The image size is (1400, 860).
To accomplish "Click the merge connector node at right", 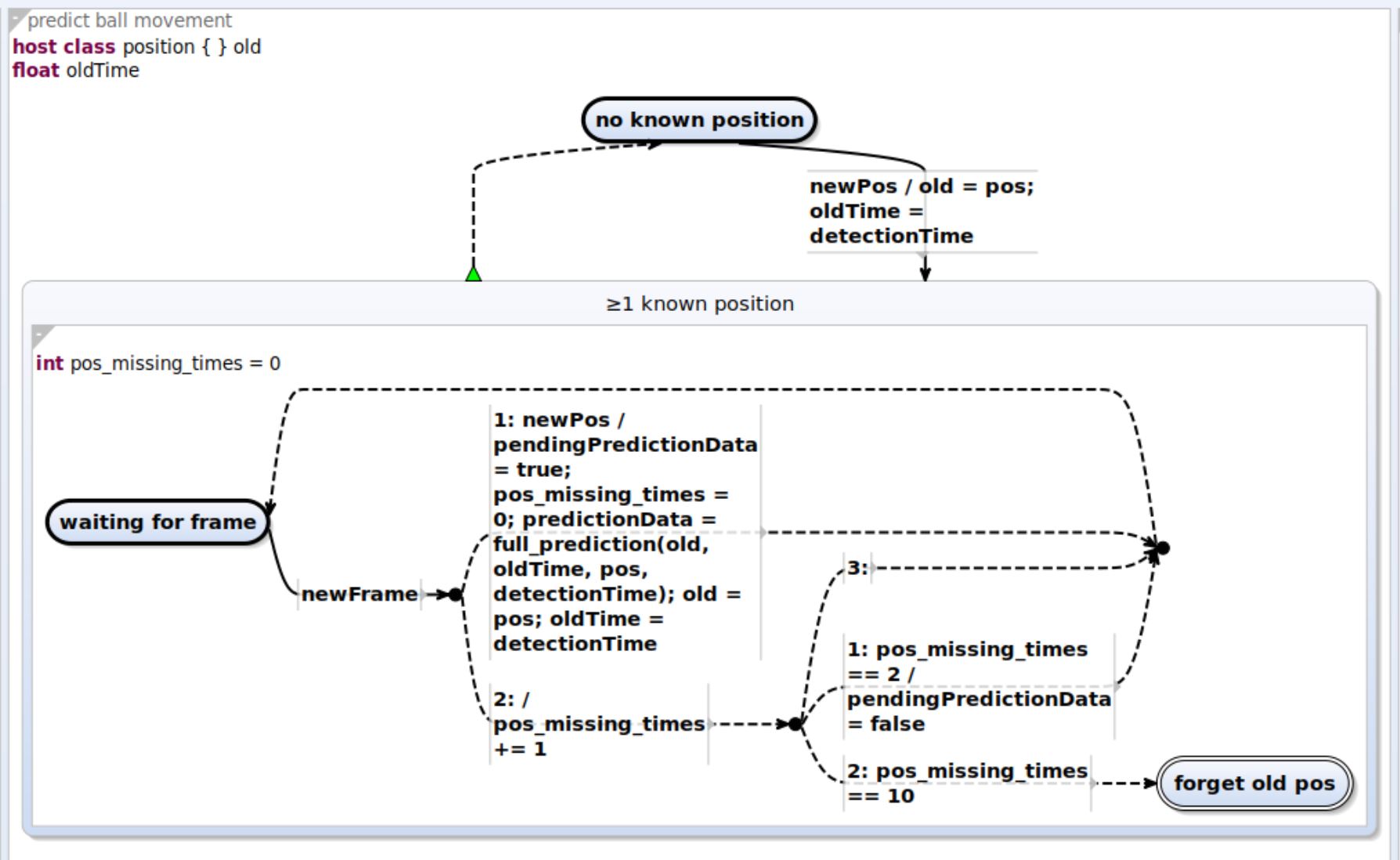I will 1163,548.
